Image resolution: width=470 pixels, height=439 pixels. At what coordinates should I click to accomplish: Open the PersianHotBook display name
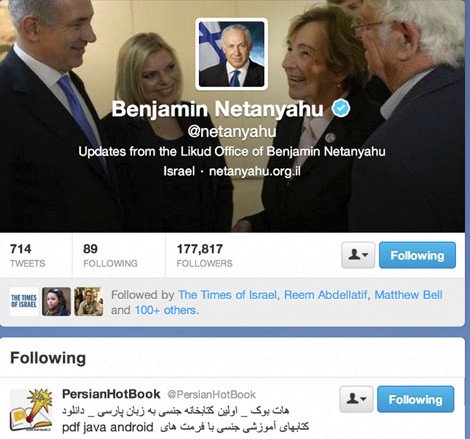[111, 394]
